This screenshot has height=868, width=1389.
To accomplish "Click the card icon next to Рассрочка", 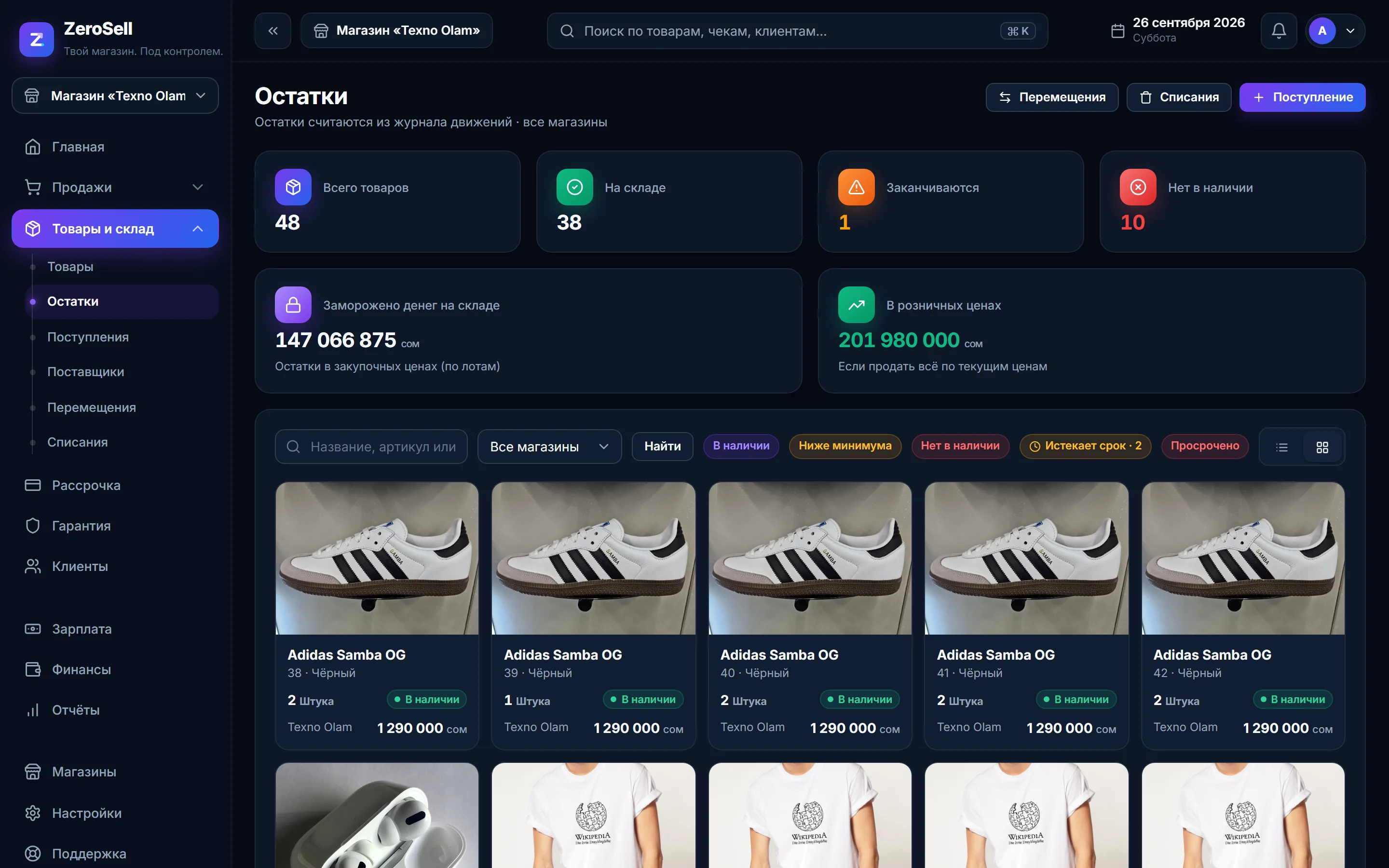I will [33, 485].
